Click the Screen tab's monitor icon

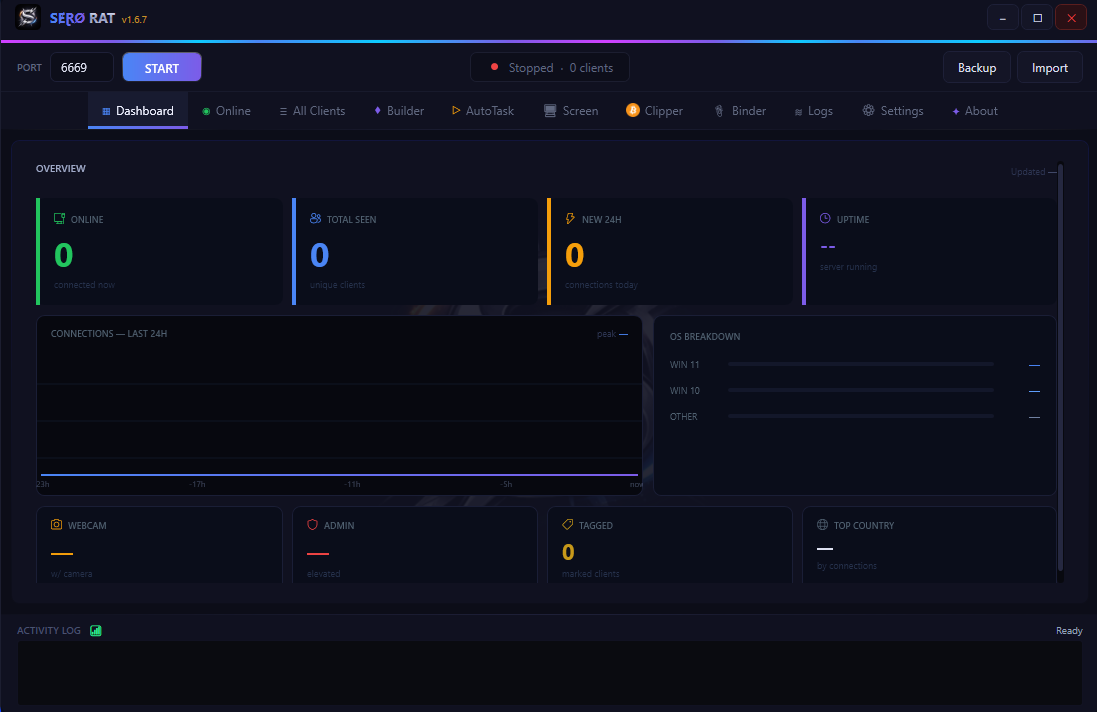coord(551,111)
